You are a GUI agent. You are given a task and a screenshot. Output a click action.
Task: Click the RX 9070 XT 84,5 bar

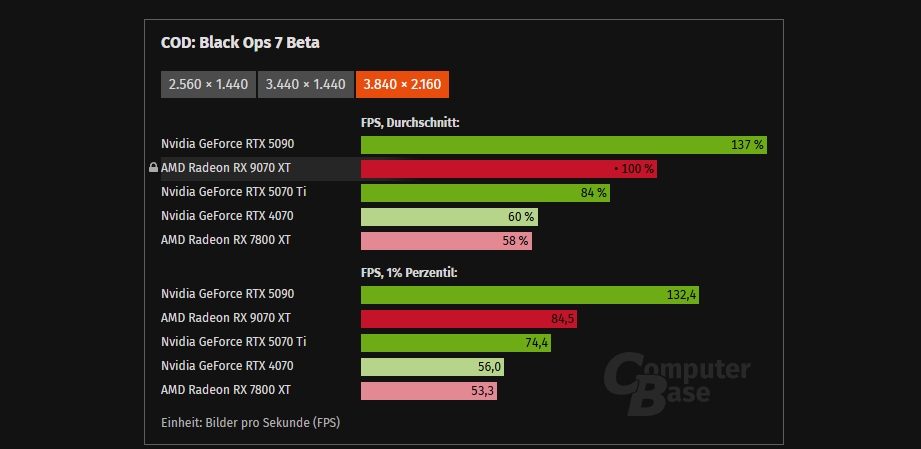pyautogui.click(x=468, y=319)
